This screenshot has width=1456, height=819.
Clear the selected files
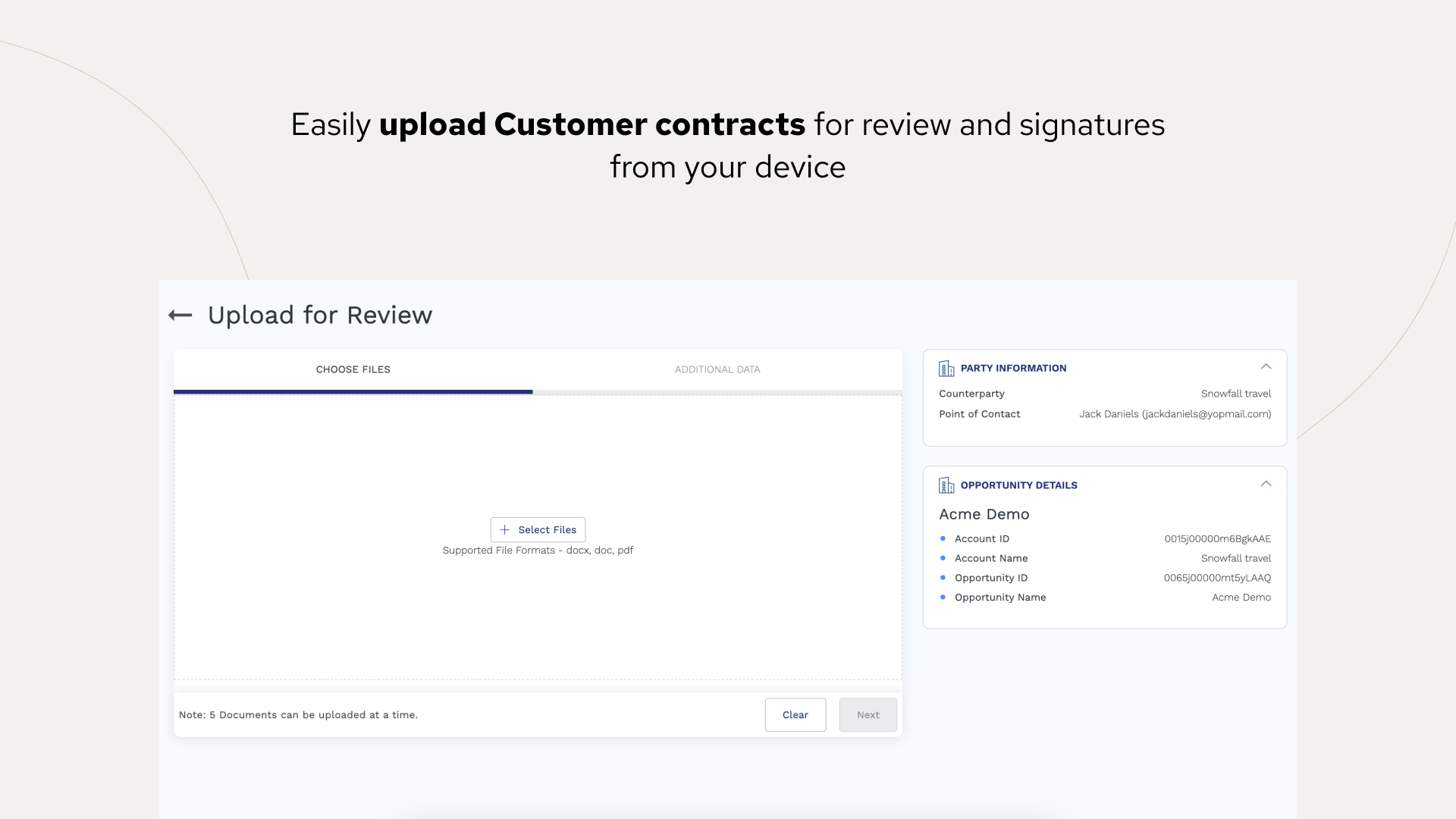795,715
